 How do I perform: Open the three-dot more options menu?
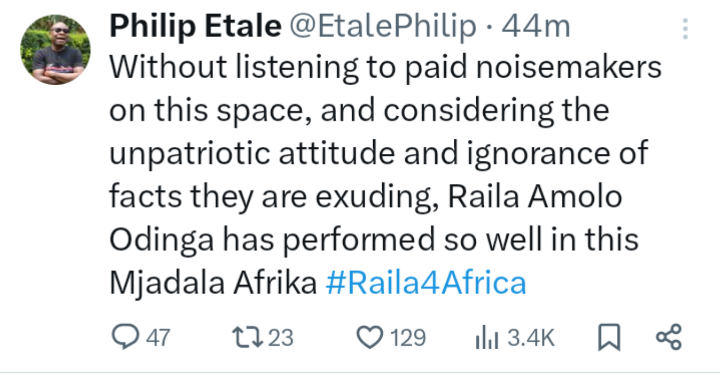(685, 28)
